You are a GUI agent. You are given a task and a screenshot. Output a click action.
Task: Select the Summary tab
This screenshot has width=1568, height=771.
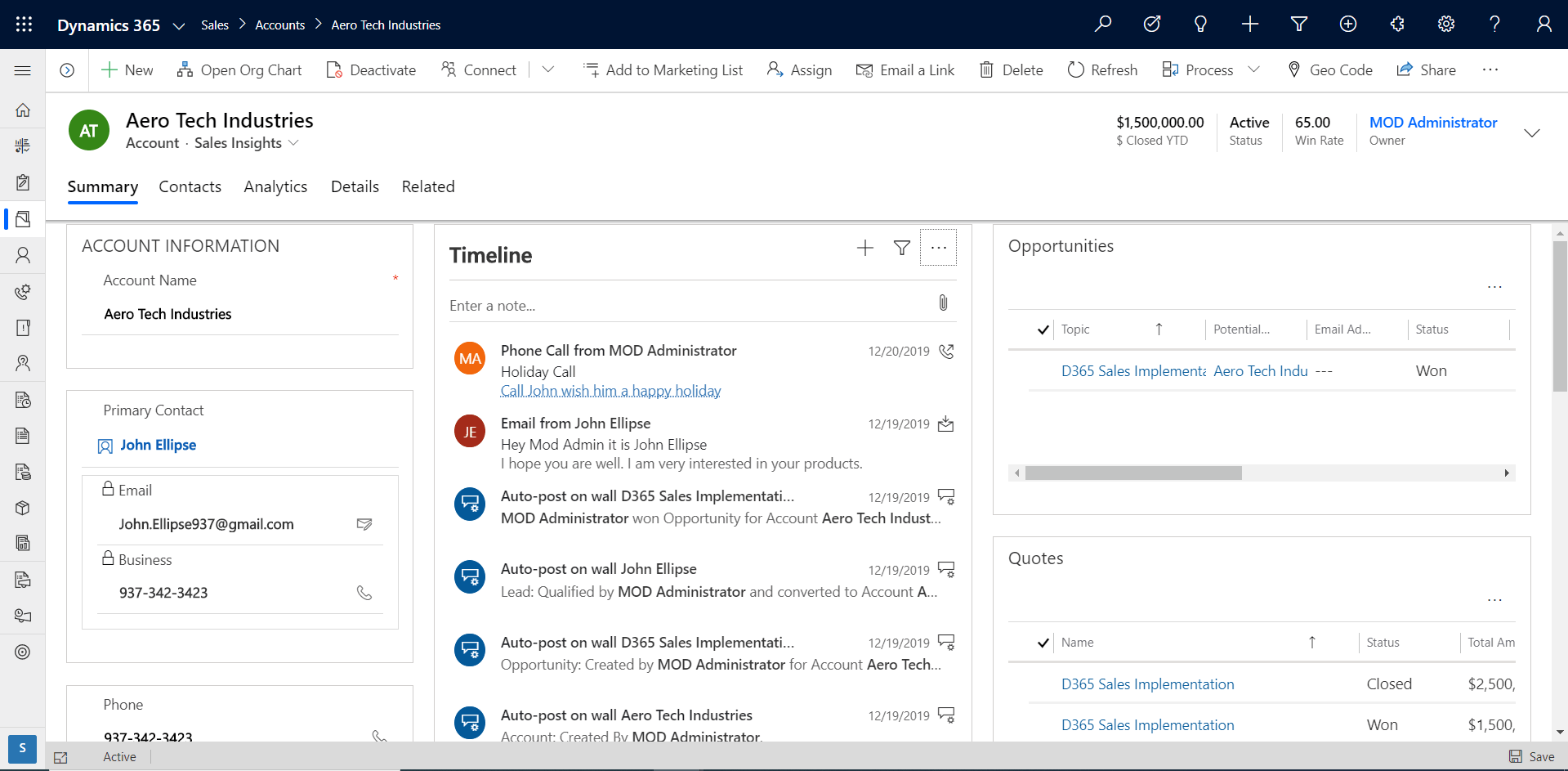(x=103, y=186)
